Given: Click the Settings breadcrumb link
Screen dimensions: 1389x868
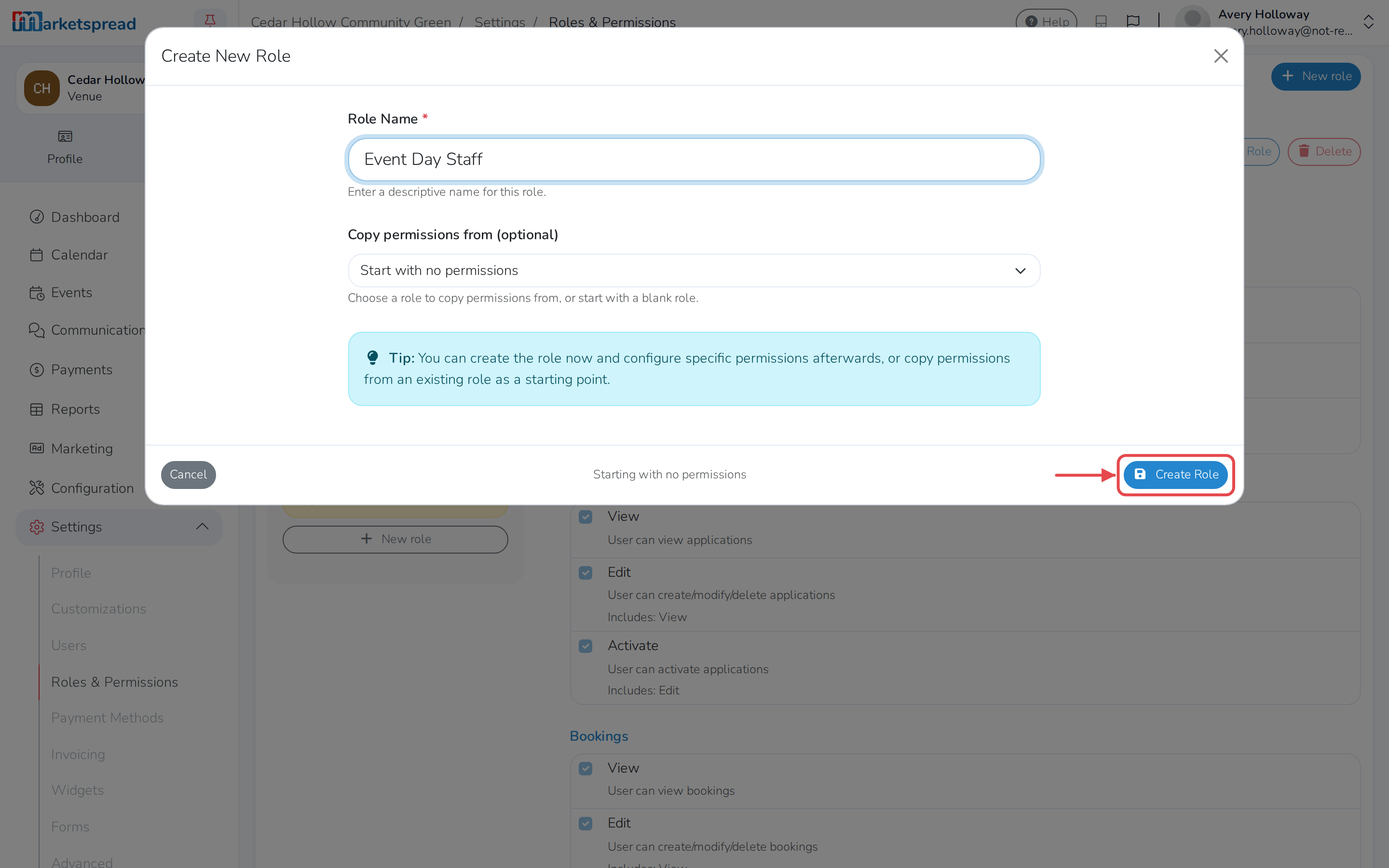Looking at the screenshot, I should tap(499, 22).
